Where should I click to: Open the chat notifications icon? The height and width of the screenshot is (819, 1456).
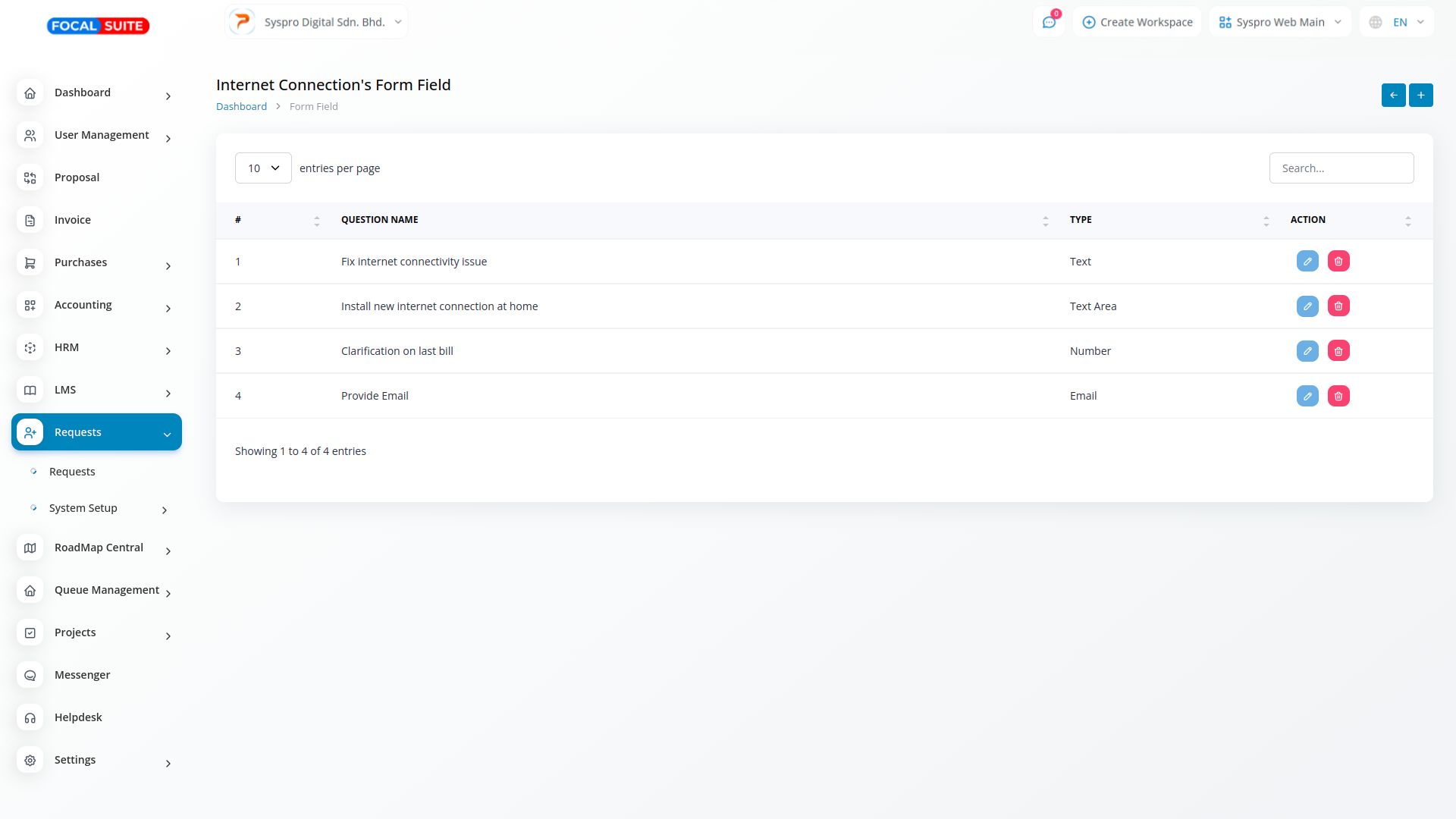click(x=1049, y=23)
